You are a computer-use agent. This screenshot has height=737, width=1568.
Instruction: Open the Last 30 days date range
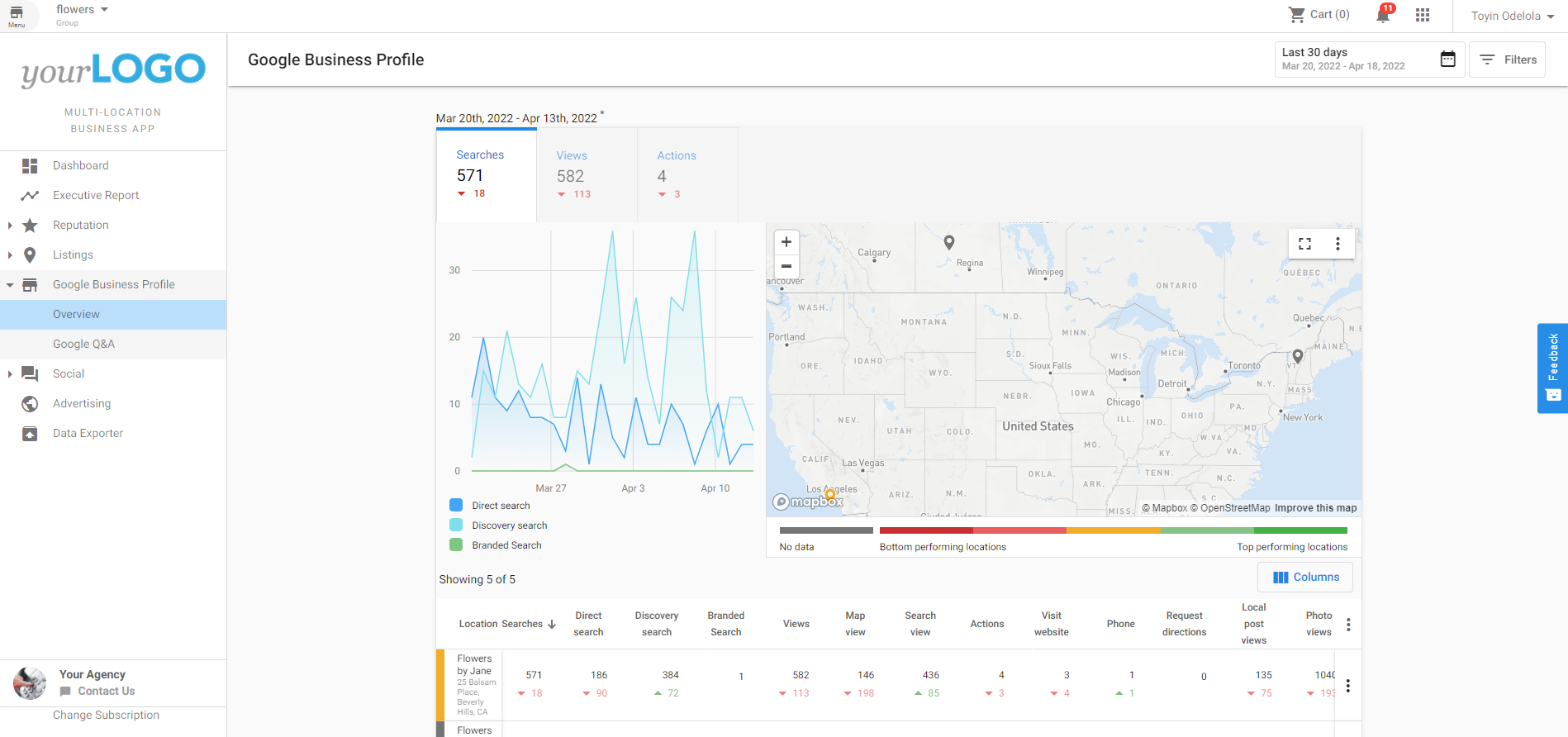pyautogui.click(x=1369, y=59)
